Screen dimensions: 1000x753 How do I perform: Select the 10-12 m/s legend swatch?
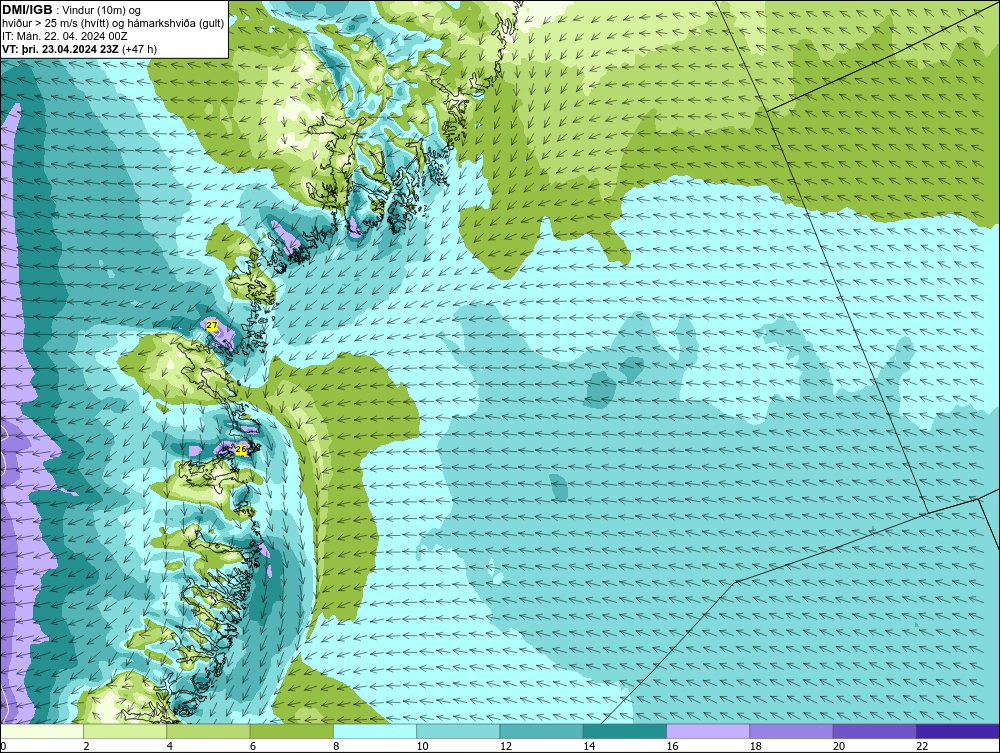[458, 731]
